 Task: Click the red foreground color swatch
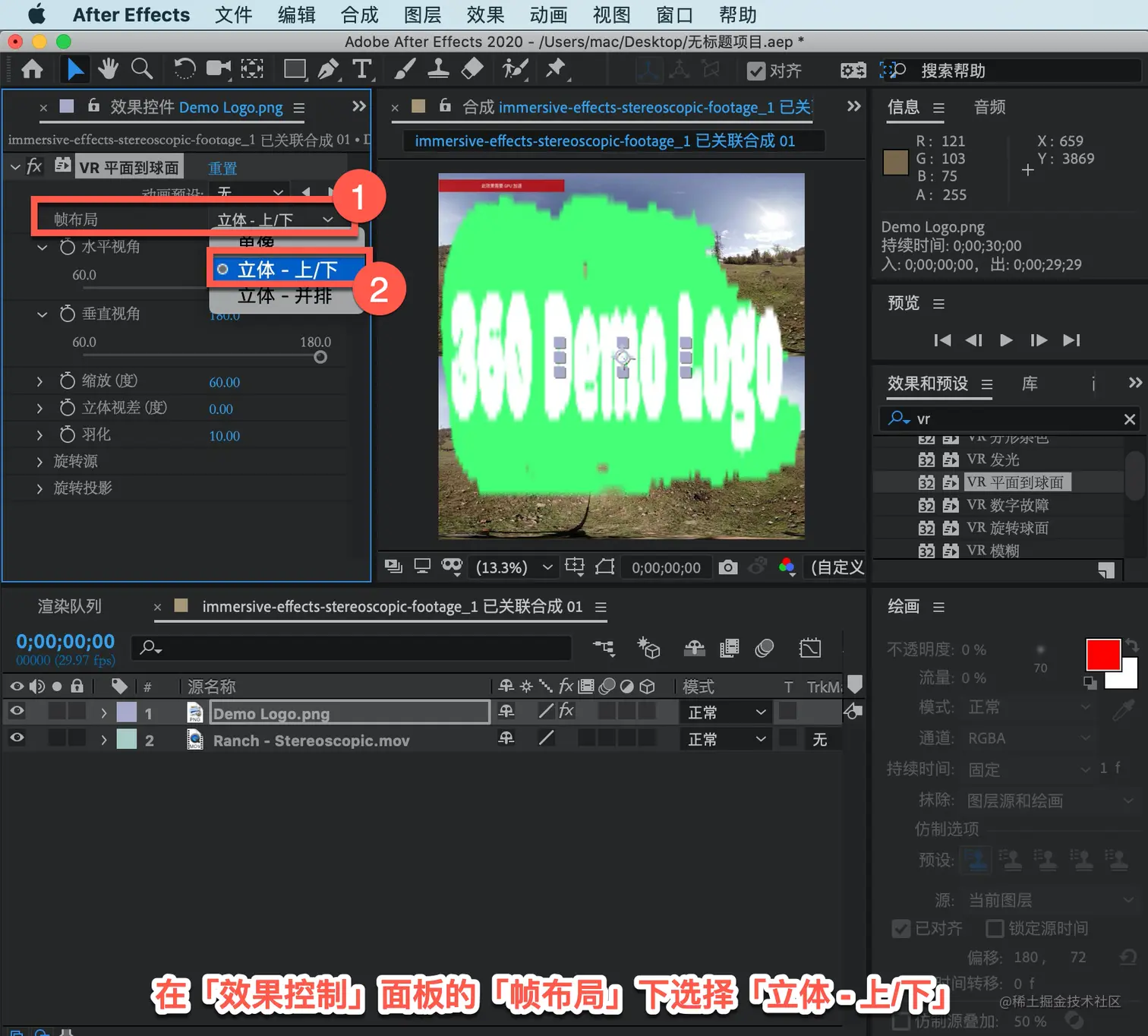tap(1103, 655)
